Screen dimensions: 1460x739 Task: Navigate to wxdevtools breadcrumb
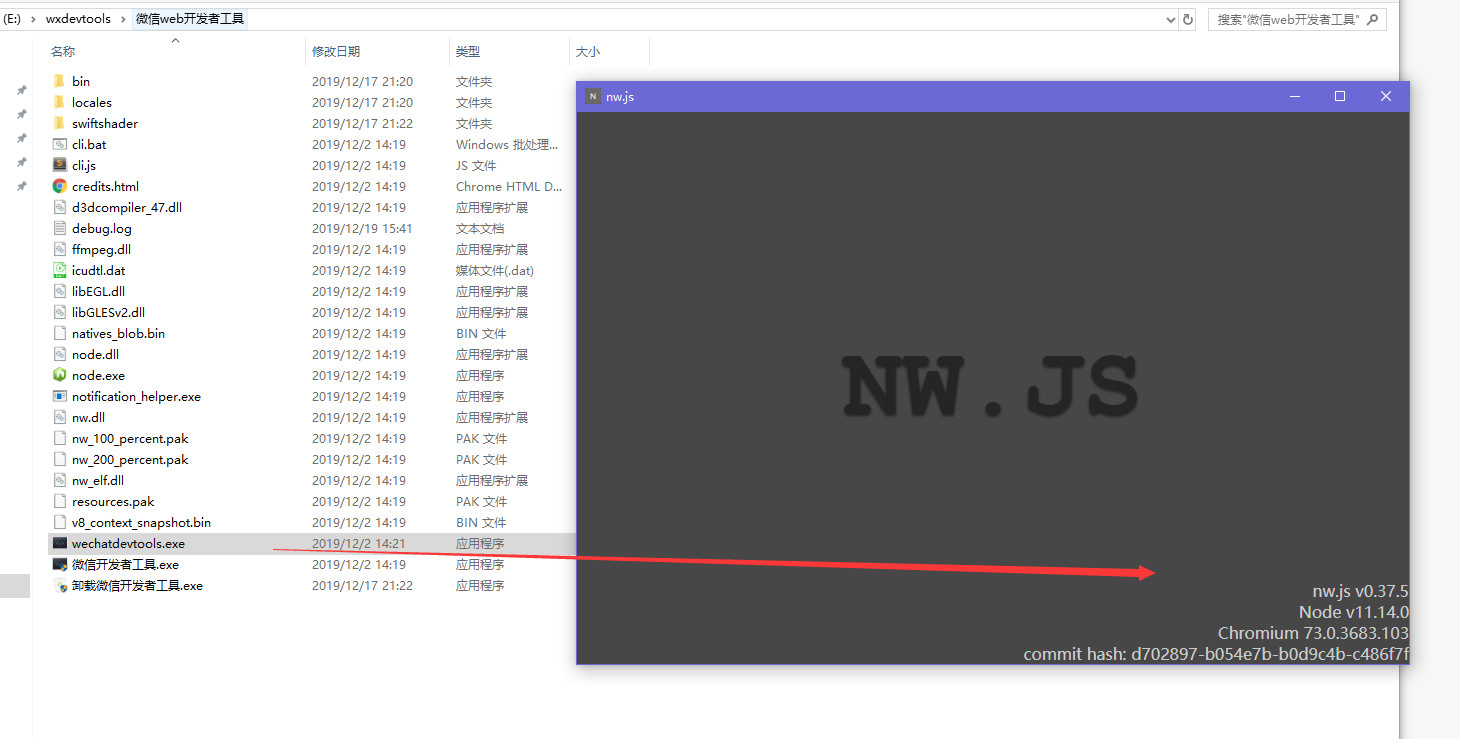click(78, 19)
